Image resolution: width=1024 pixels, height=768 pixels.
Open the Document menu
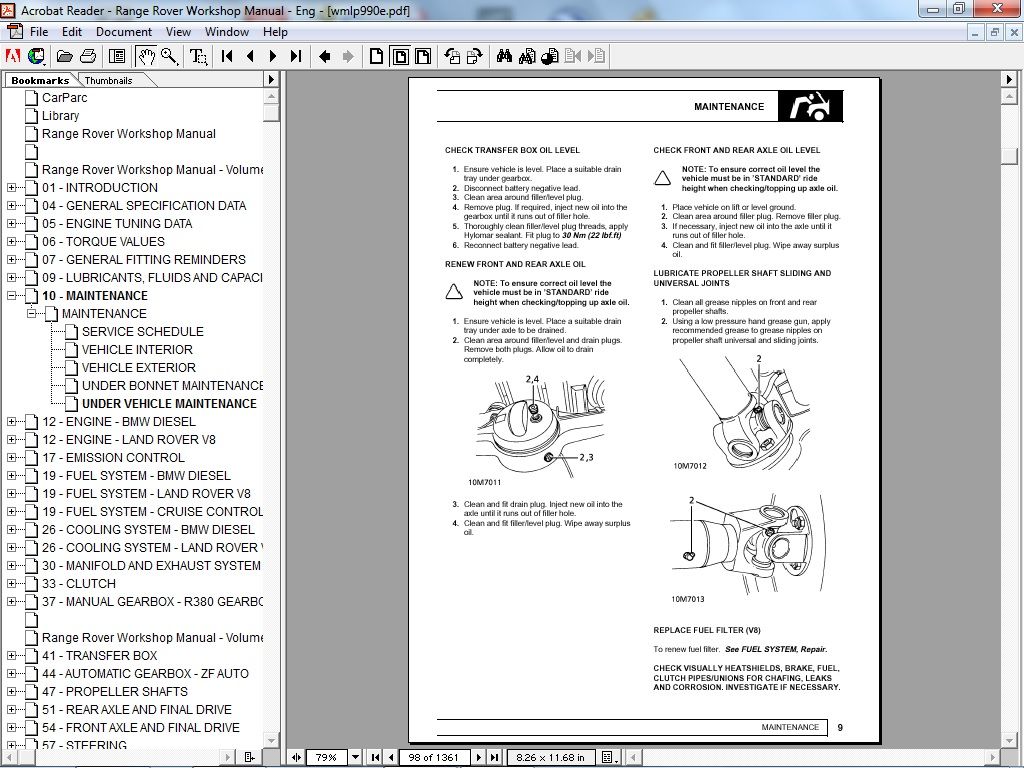pos(124,31)
